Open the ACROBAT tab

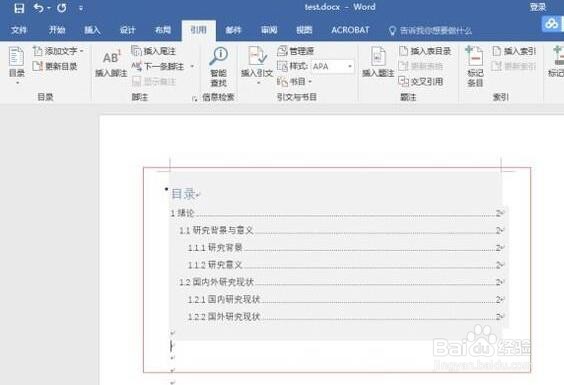(x=350, y=30)
